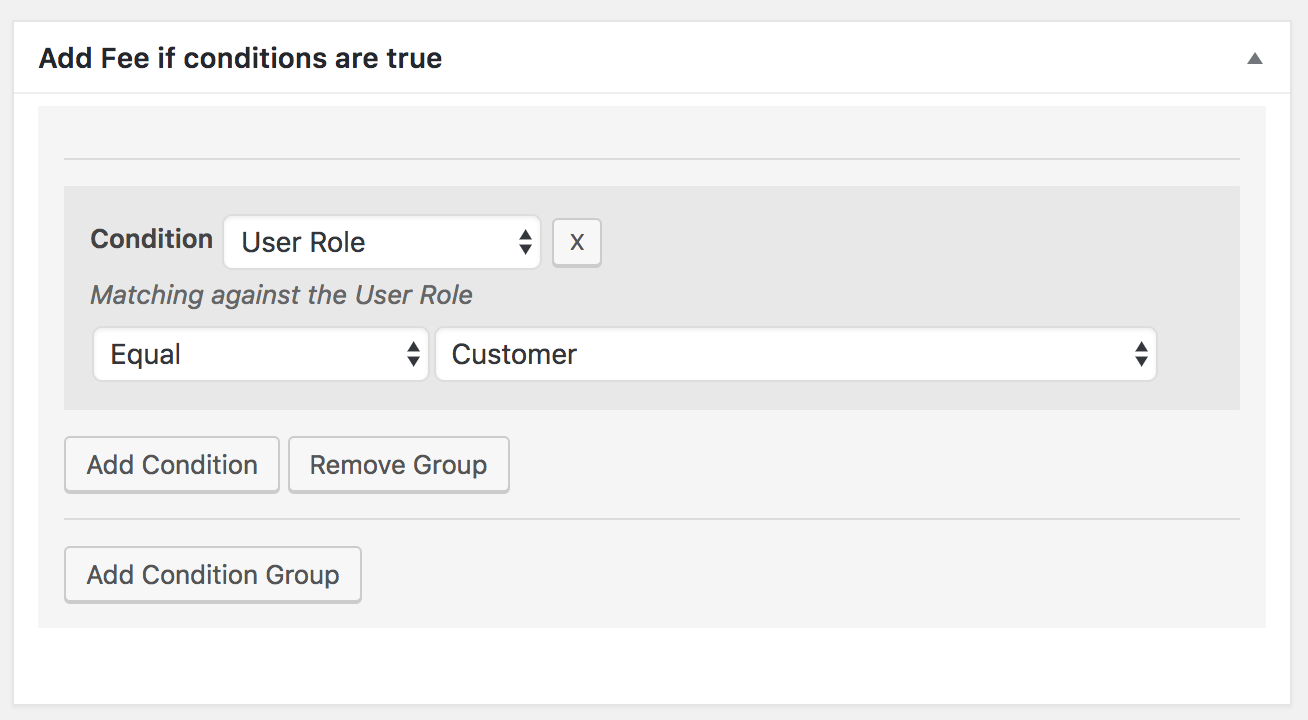
Task: Click the arrows on the Customer select
Action: pyautogui.click(x=1140, y=354)
